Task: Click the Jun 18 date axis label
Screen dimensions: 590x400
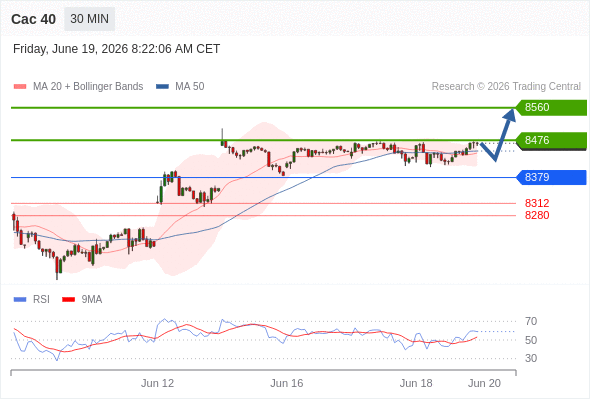Action: pyautogui.click(x=416, y=383)
